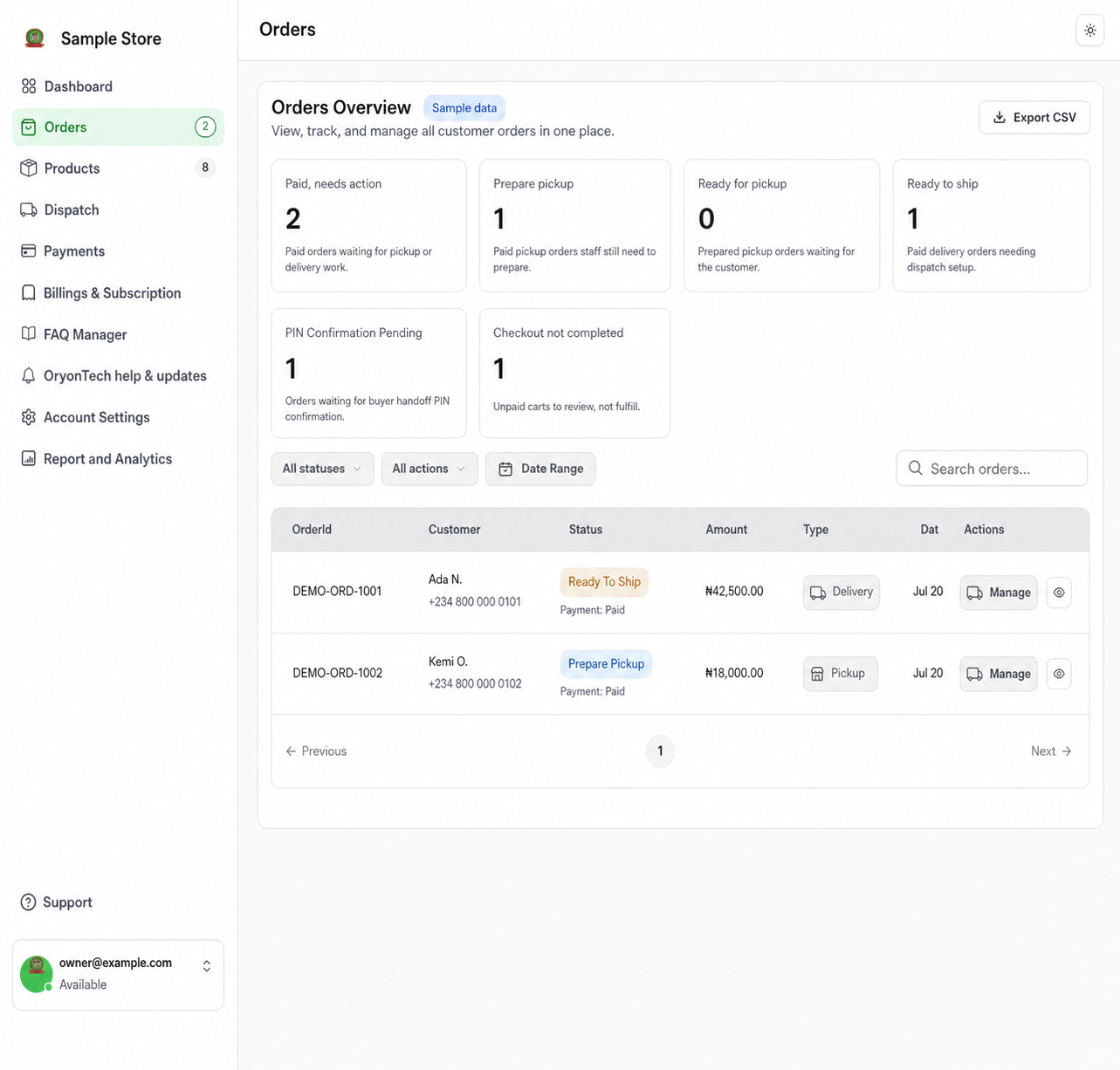Click the FAQ Manager book icon
The image size is (1120, 1070).
(x=29, y=334)
